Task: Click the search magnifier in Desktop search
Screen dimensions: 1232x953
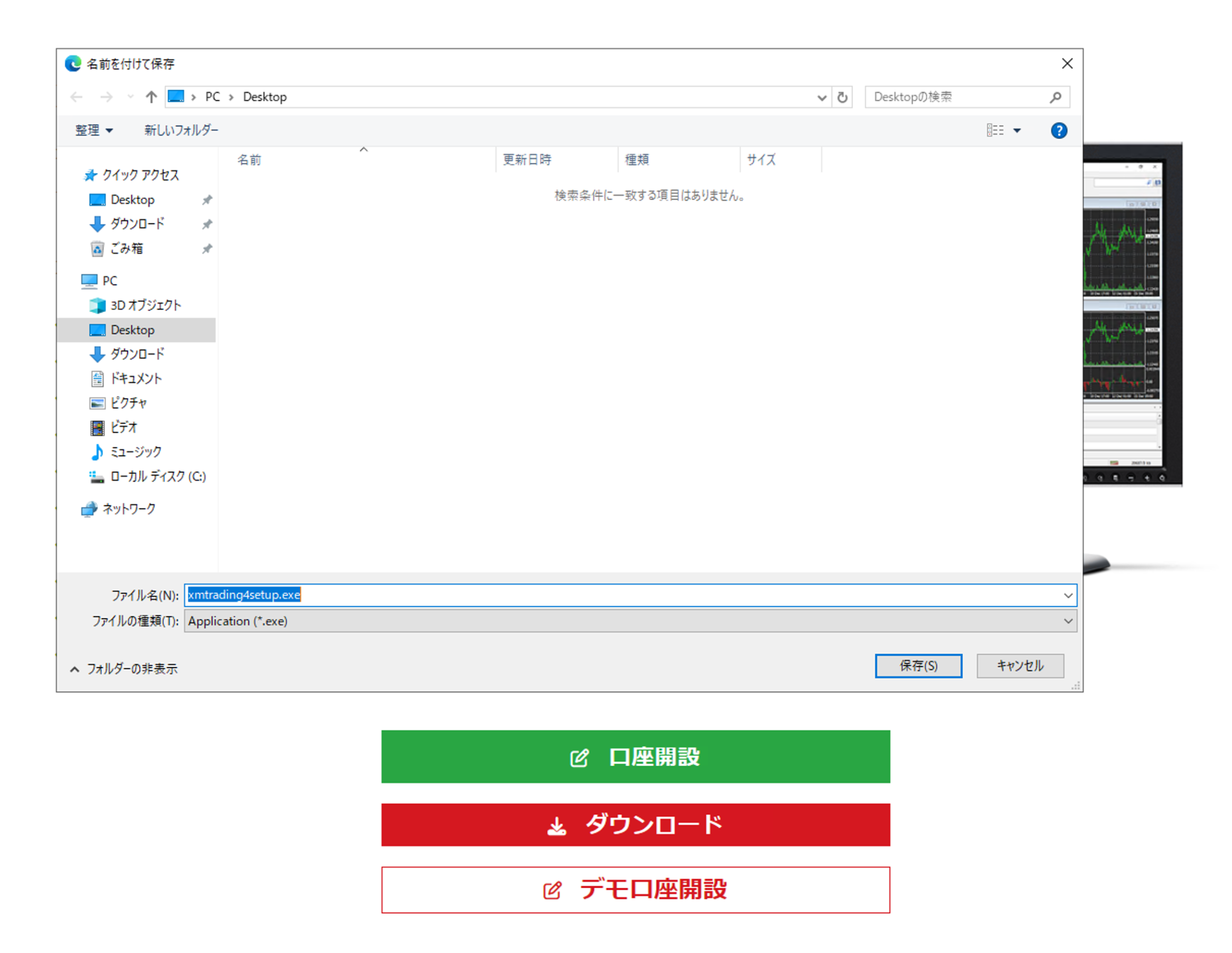Action: [x=1055, y=97]
